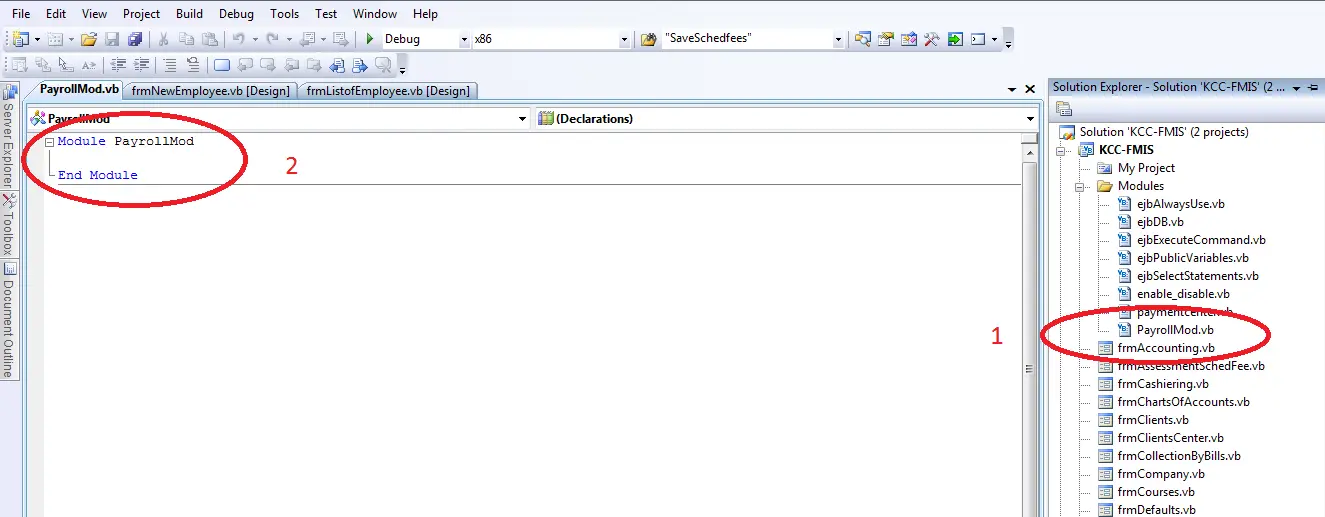Screen dimensions: 1325x517
Task: Click the Find in Files binoculars icon
Action: pyautogui.click(x=649, y=39)
